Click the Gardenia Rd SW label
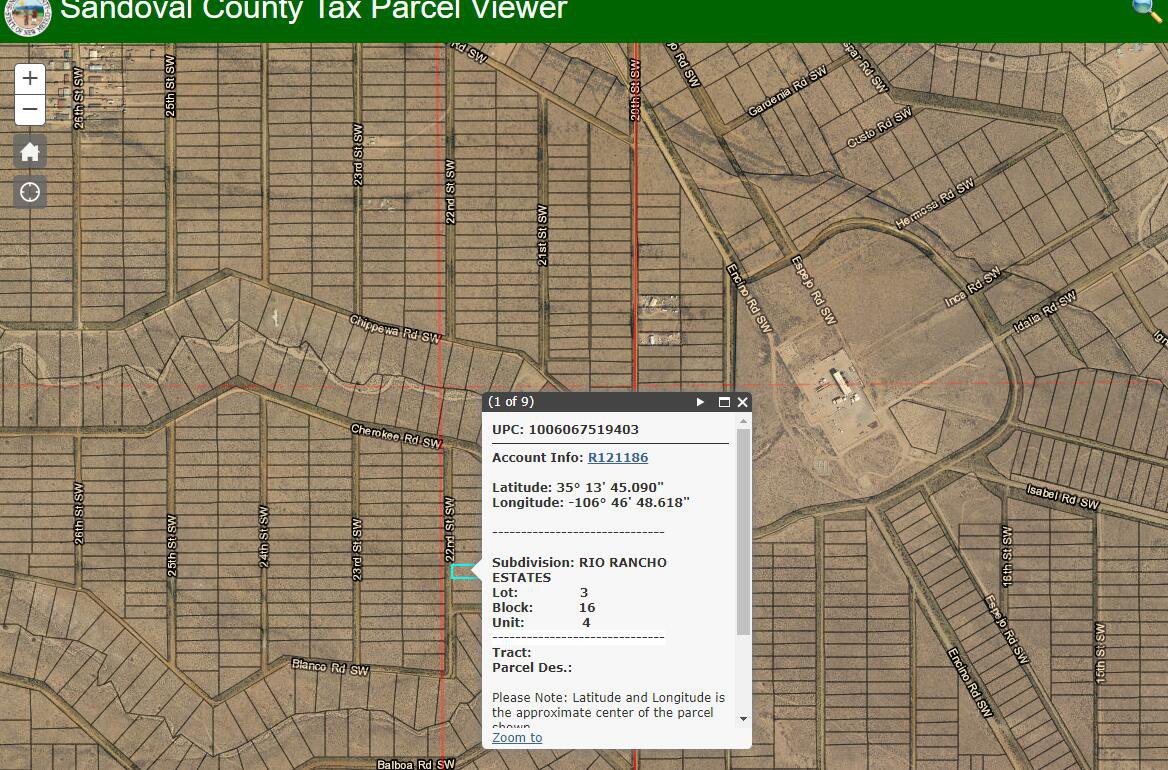Screen dimensions: 1168x770 tap(787, 92)
